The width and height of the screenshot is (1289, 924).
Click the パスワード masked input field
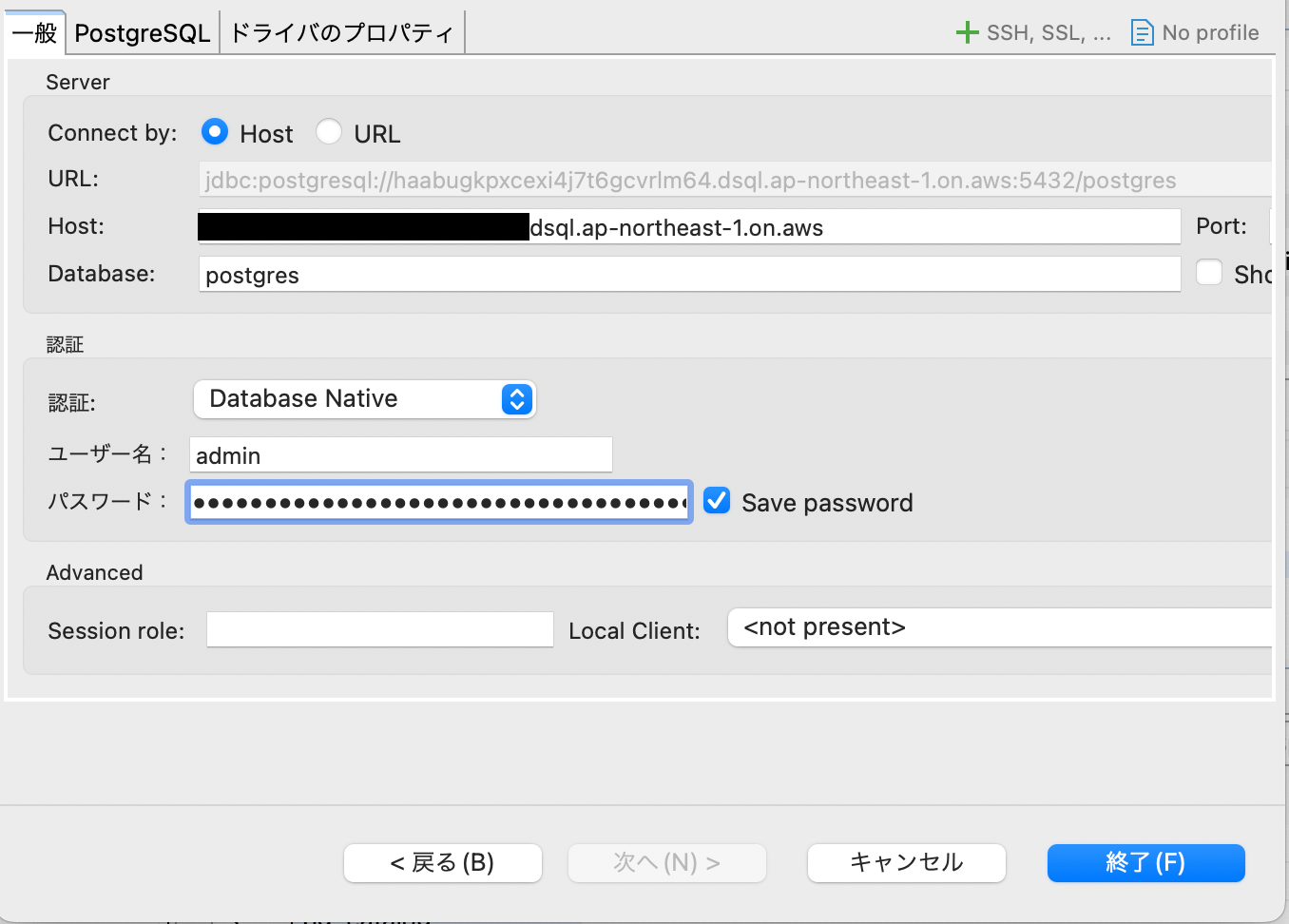coord(439,502)
